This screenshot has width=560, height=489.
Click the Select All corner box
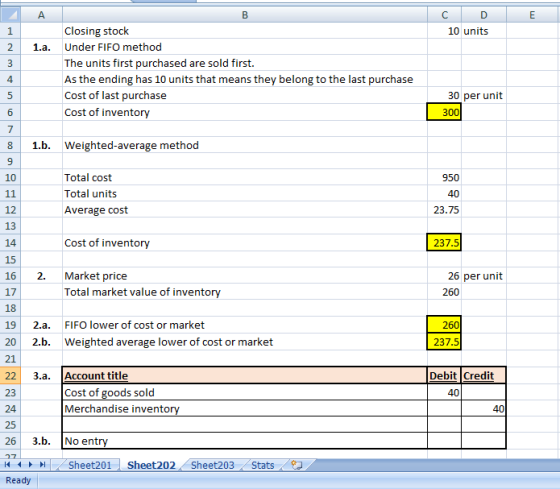click(10, 15)
